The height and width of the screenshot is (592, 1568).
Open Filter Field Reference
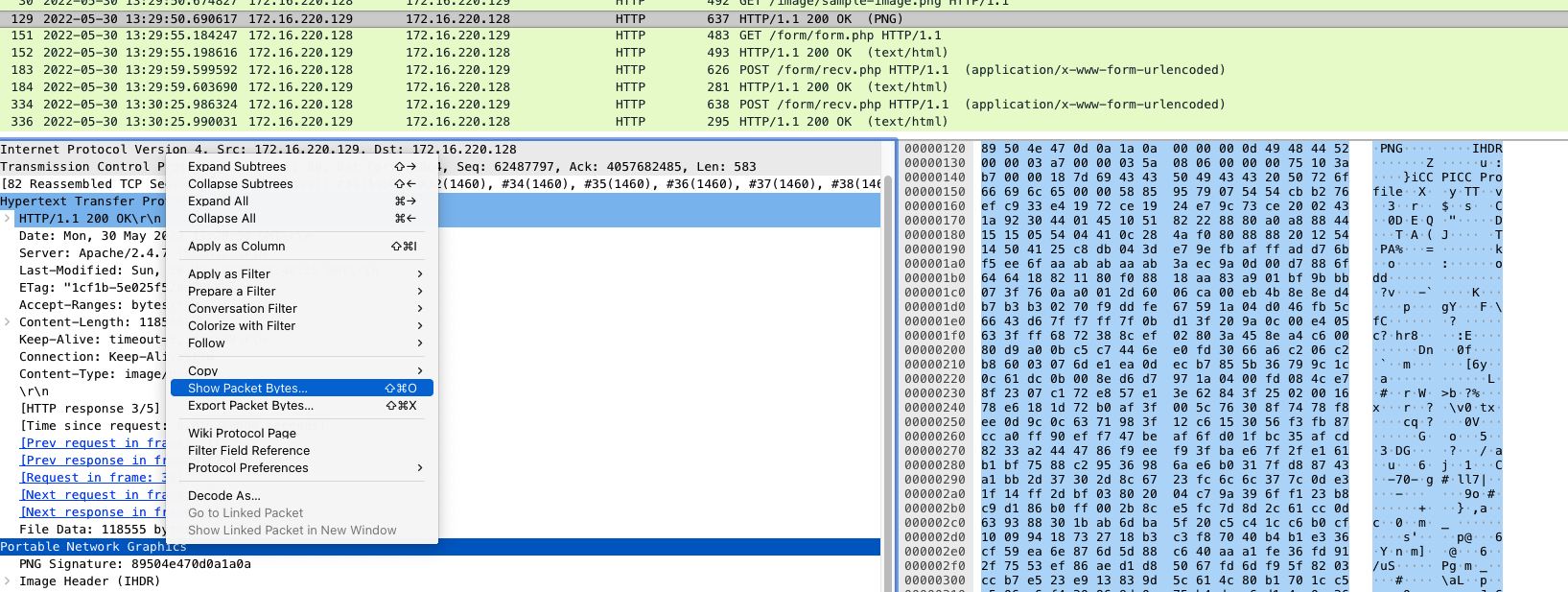click(x=248, y=451)
